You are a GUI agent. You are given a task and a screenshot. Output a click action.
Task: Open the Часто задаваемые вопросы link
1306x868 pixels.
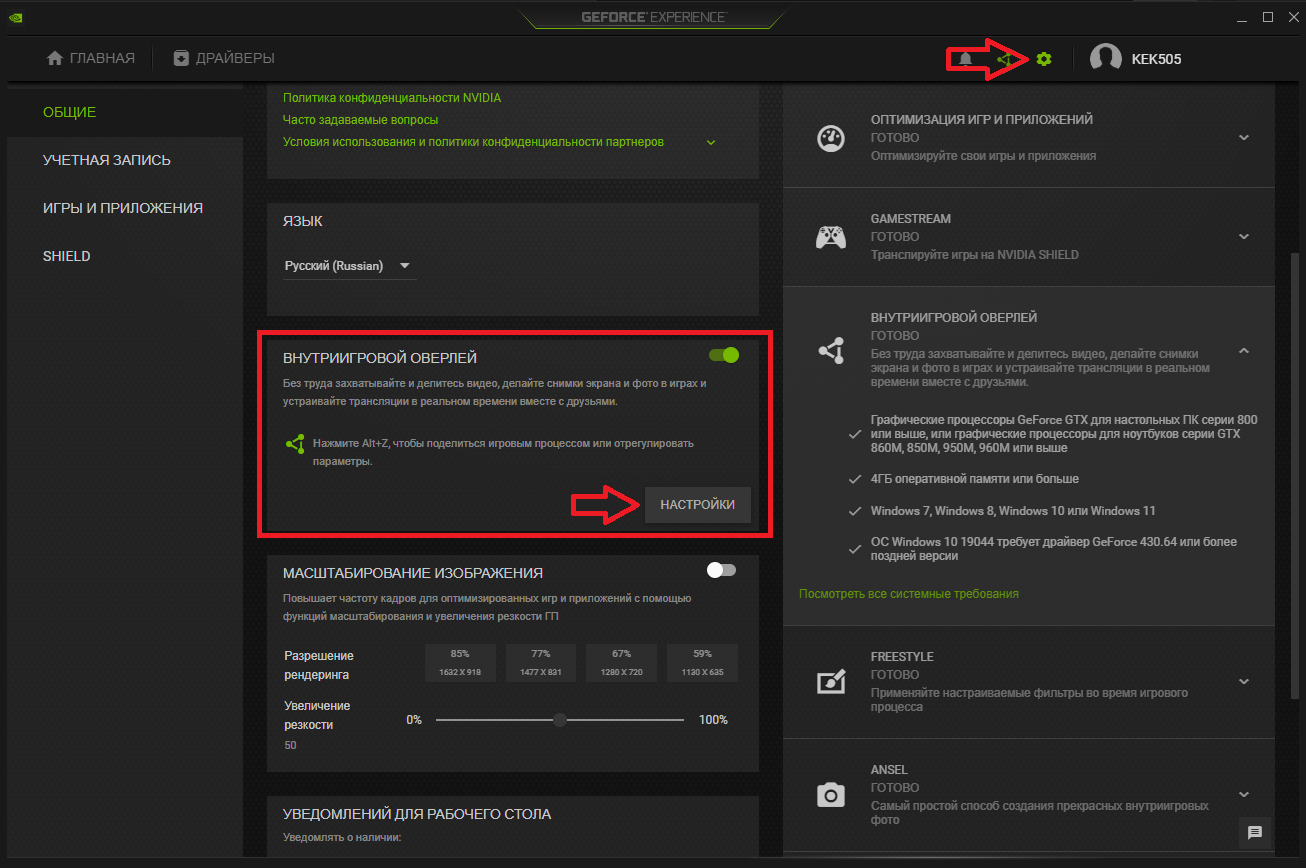pyautogui.click(x=361, y=120)
